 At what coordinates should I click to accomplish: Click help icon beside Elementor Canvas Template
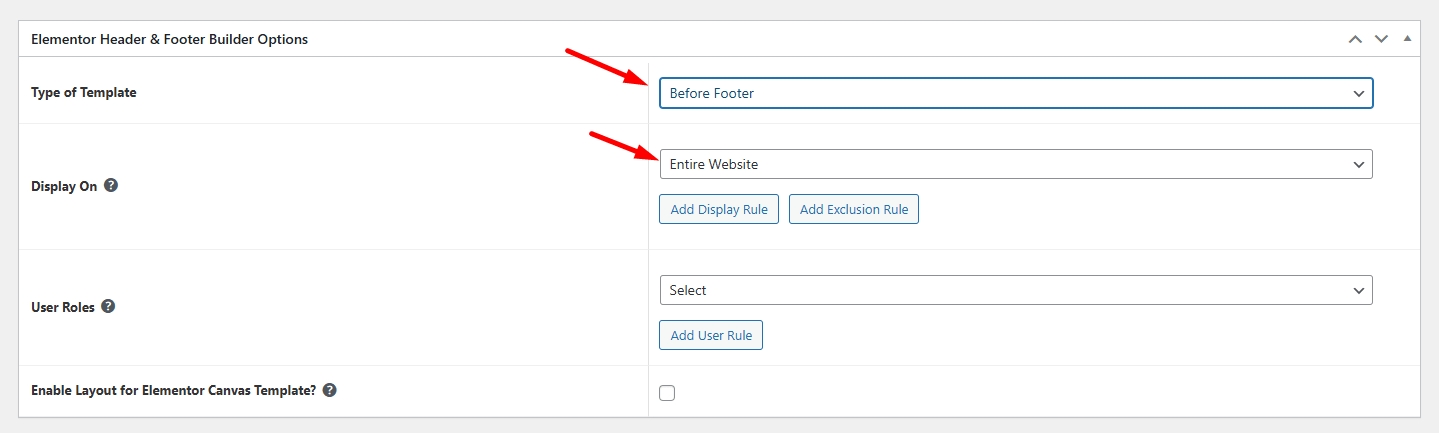[x=329, y=390]
